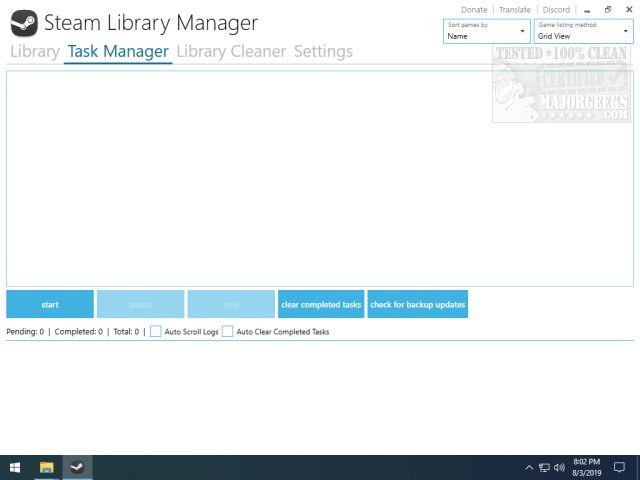Click the Total: 0 status text
The width and height of the screenshot is (640, 480).
tap(126, 331)
